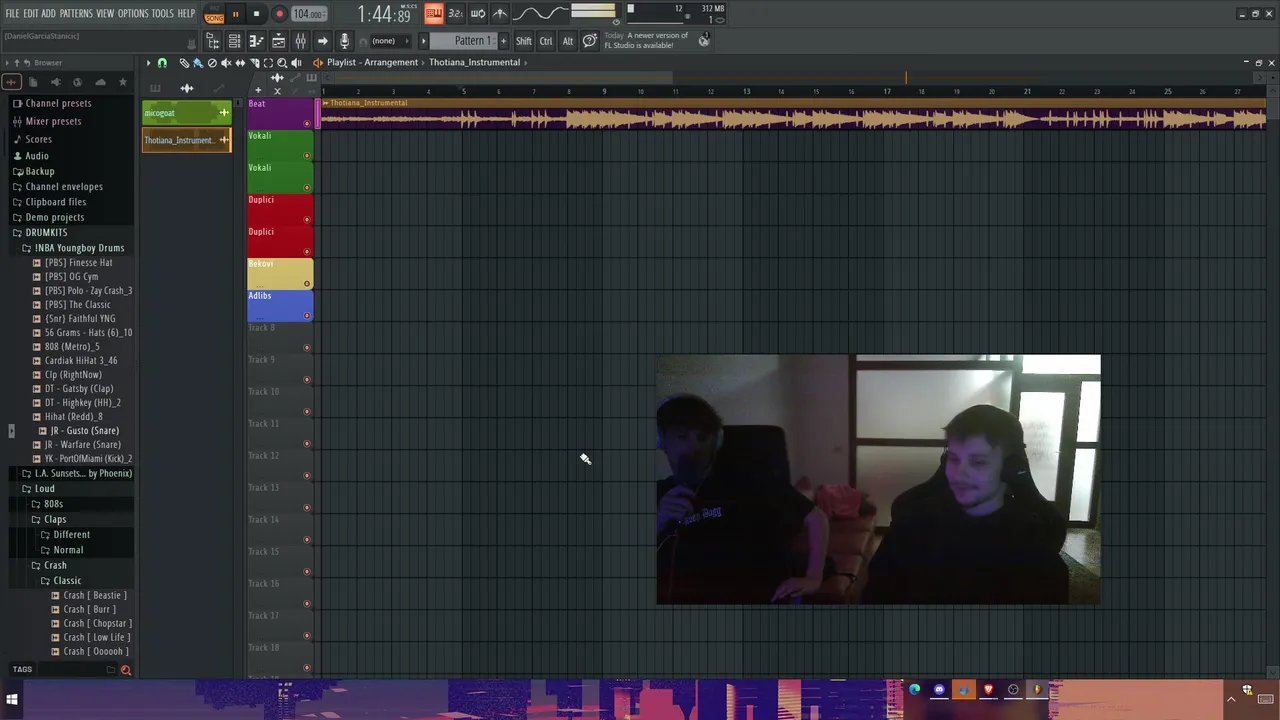Select the micogoat clip in picker
Image resolution: width=1280 pixels, height=720 pixels.
187,113
